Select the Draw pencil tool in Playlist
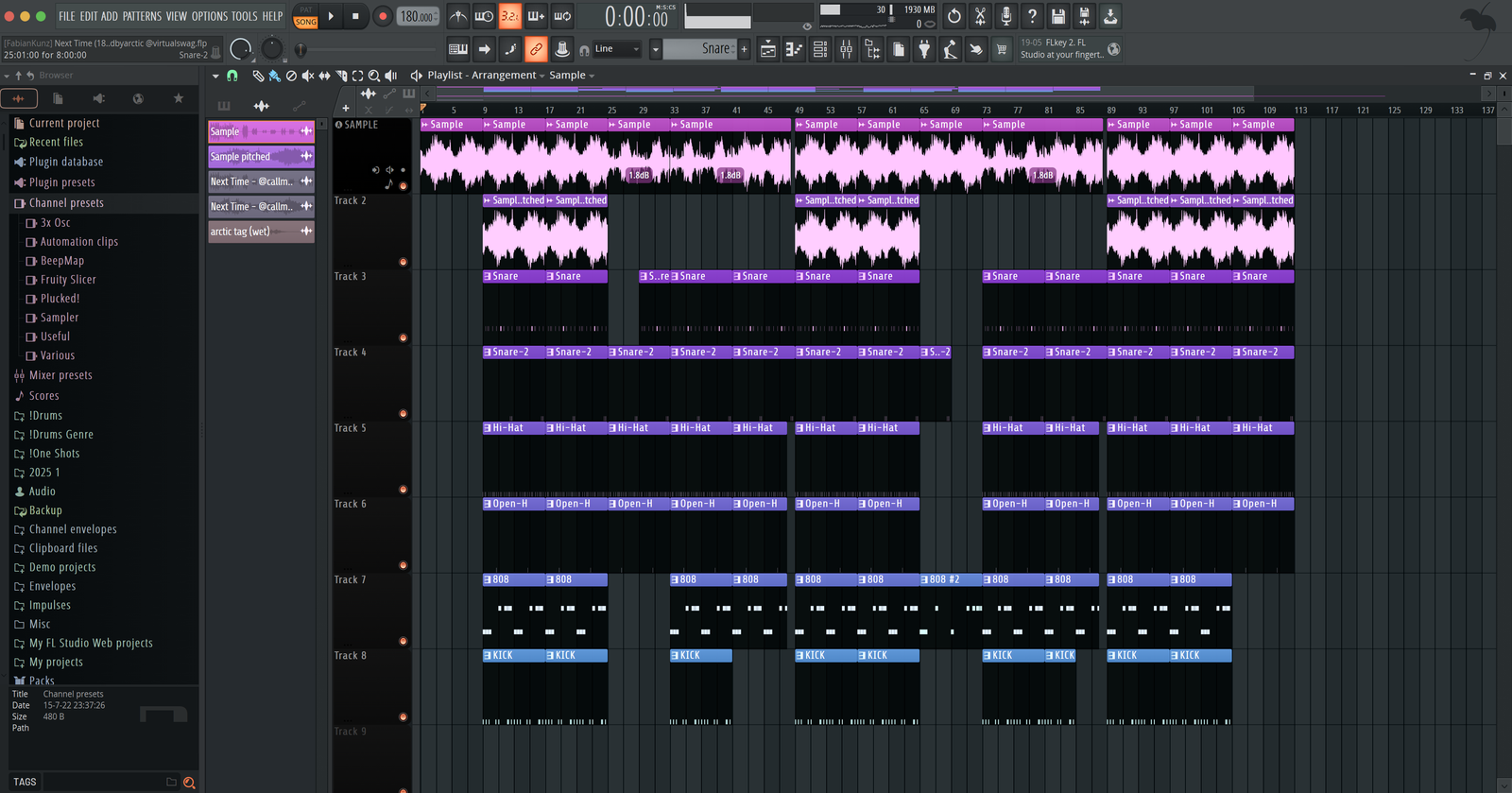The image size is (1512, 793). point(258,76)
